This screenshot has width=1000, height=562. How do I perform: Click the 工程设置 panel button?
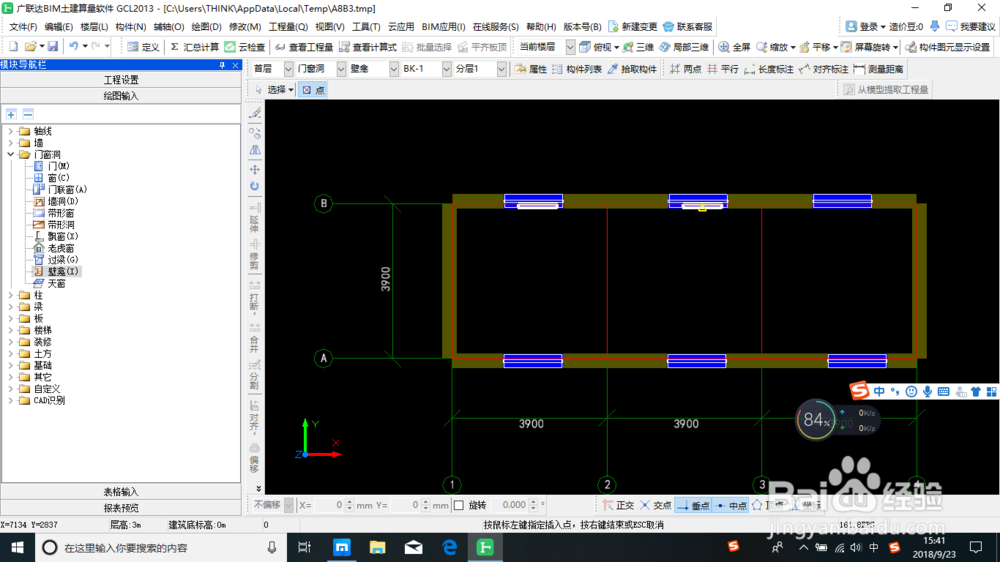point(121,80)
